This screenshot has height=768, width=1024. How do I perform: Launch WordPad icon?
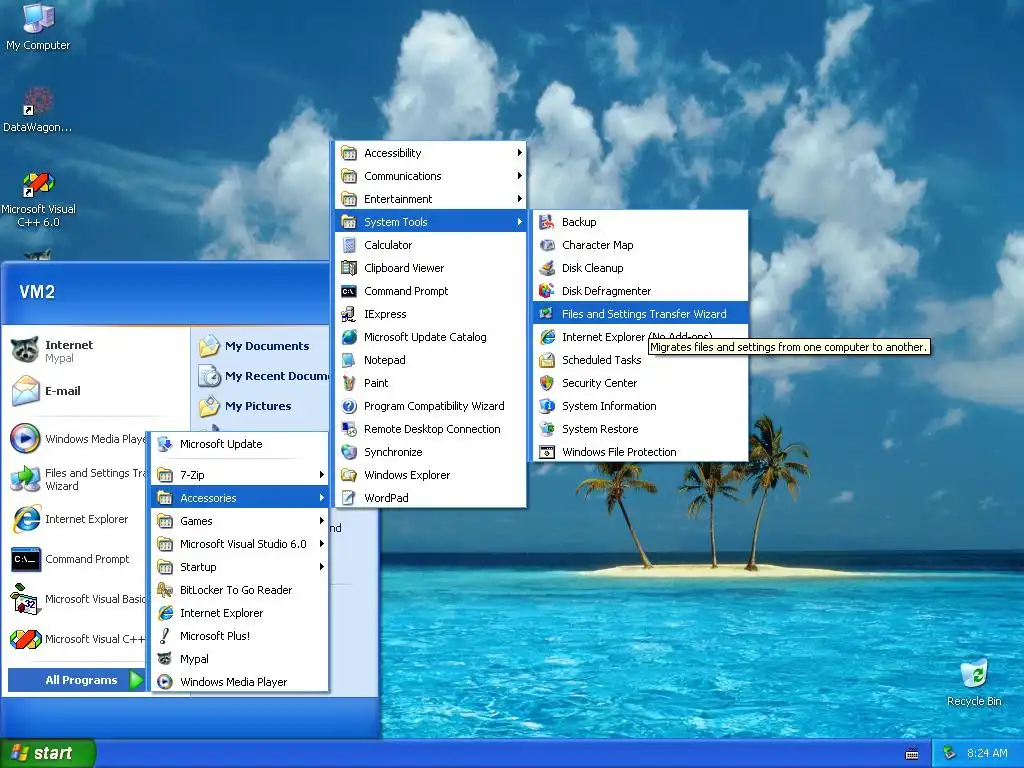pyautogui.click(x=349, y=498)
